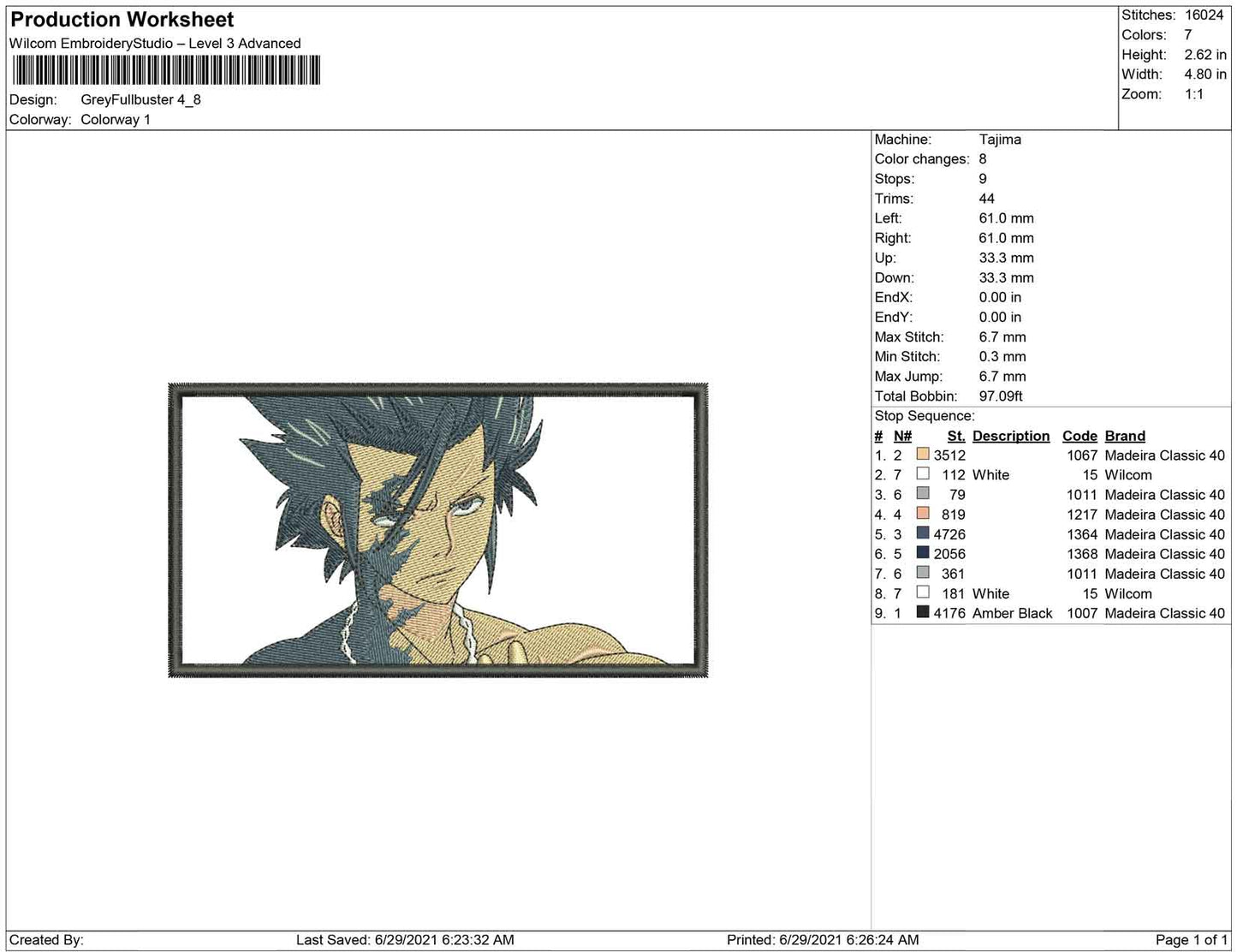Click the black swatch for Amber Black
1237x952 pixels.
pos(923,612)
